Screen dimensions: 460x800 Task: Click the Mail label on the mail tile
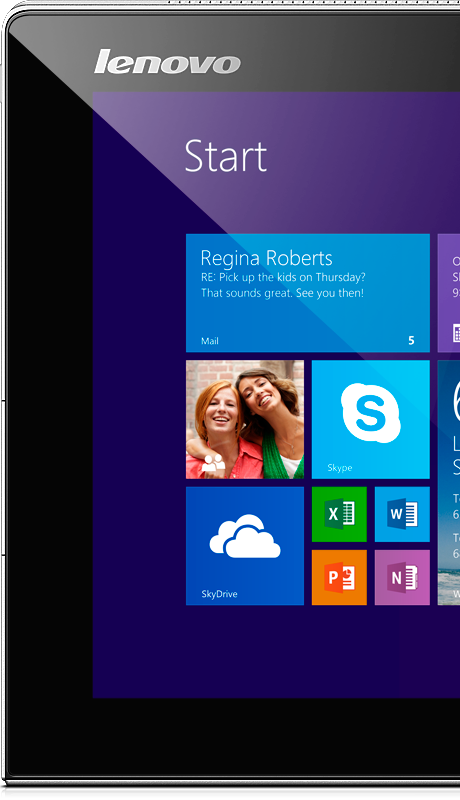(210, 341)
